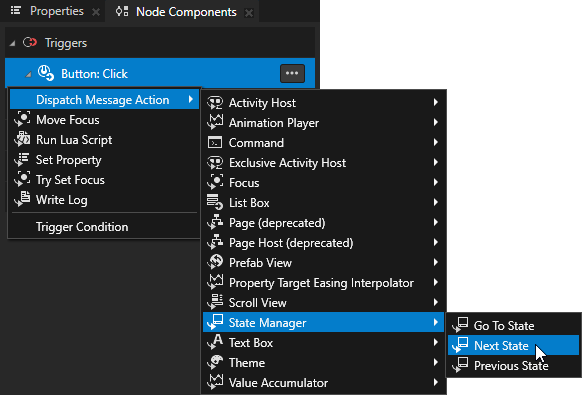Image resolution: width=582 pixels, height=395 pixels.
Task: Open the Text Box submenu arrow
Action: [436, 342]
